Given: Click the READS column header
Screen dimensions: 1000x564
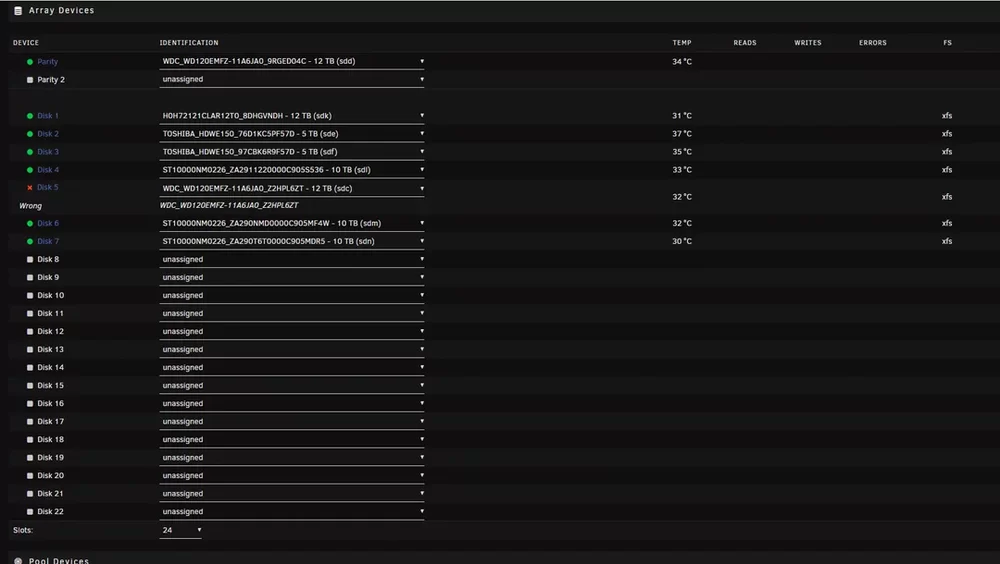Looking at the screenshot, I should pyautogui.click(x=745, y=43).
